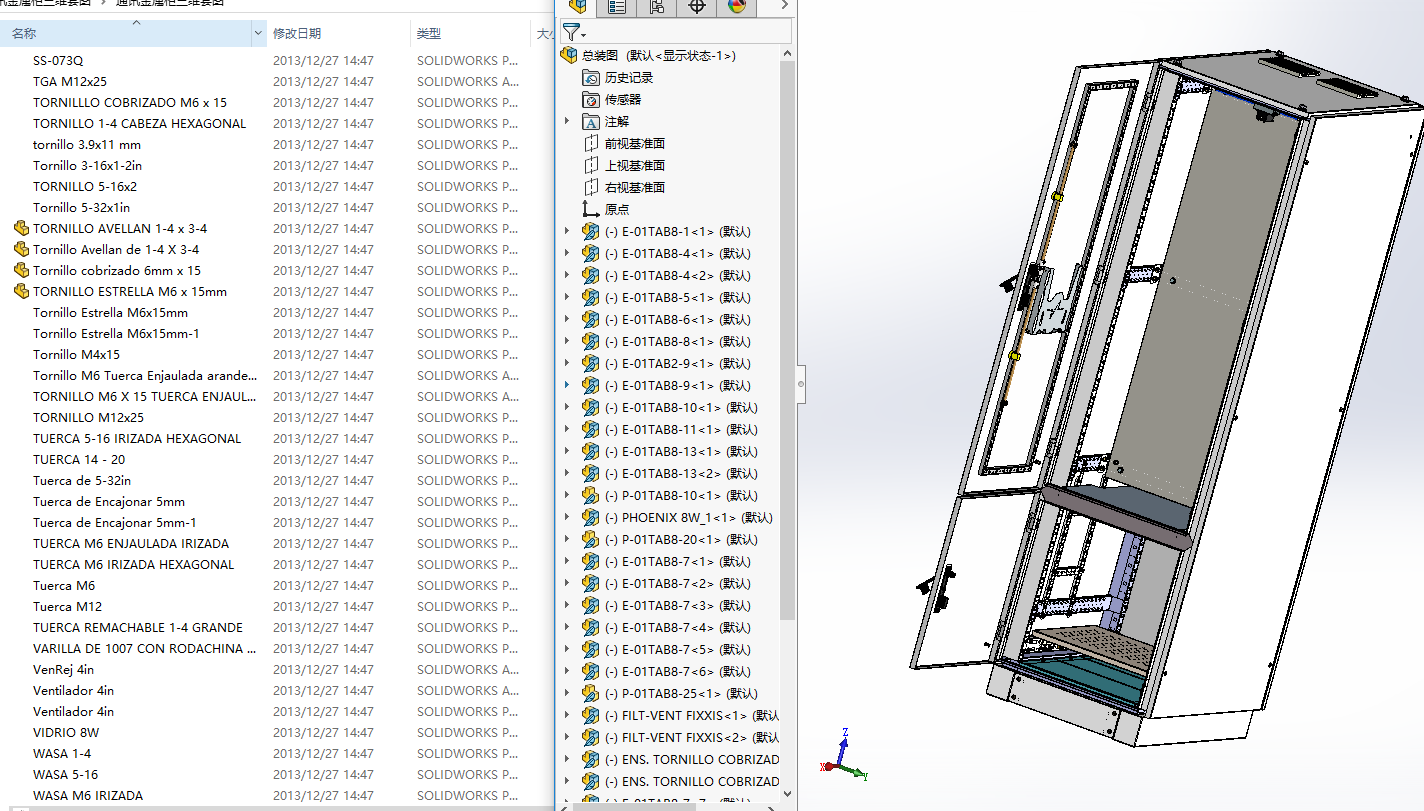This screenshot has height=811, width=1424.
Task: Select the 历史记录 history folder
Action: (628, 78)
